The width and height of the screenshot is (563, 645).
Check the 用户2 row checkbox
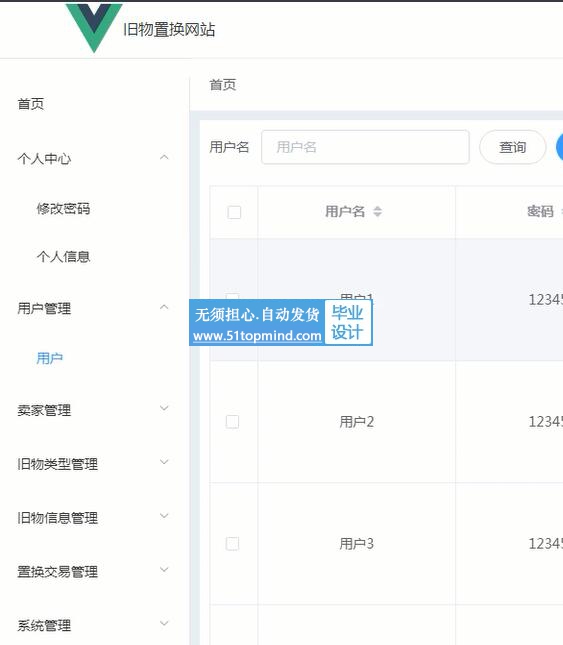(232, 422)
